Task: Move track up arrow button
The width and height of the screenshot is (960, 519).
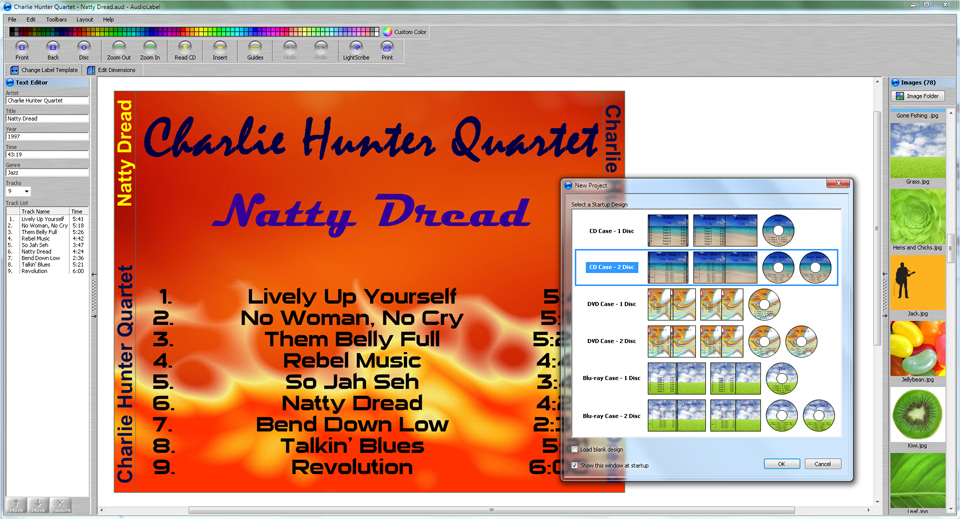Action: point(17,506)
